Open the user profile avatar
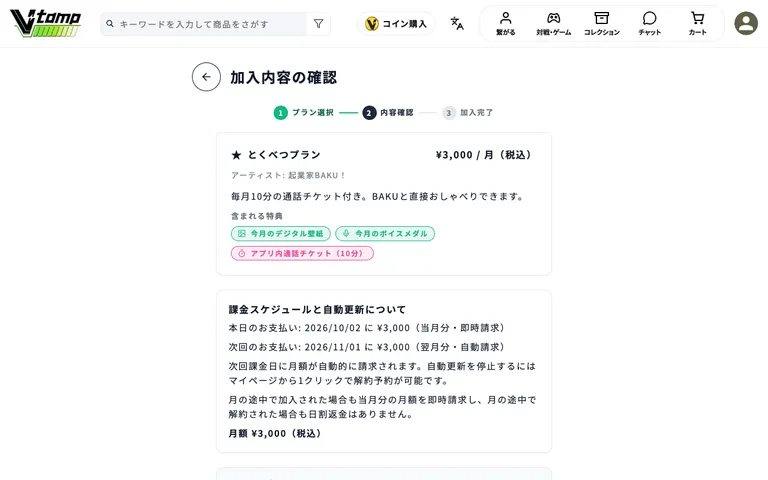Viewport: 768px width, 480px height. tap(746, 23)
